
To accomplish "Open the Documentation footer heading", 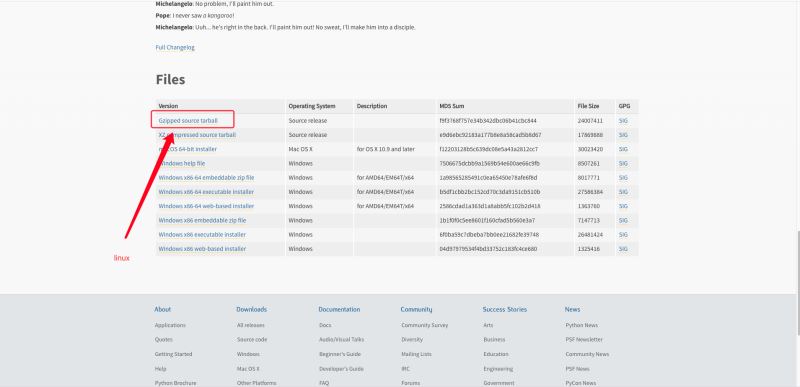I will pyautogui.click(x=339, y=309).
